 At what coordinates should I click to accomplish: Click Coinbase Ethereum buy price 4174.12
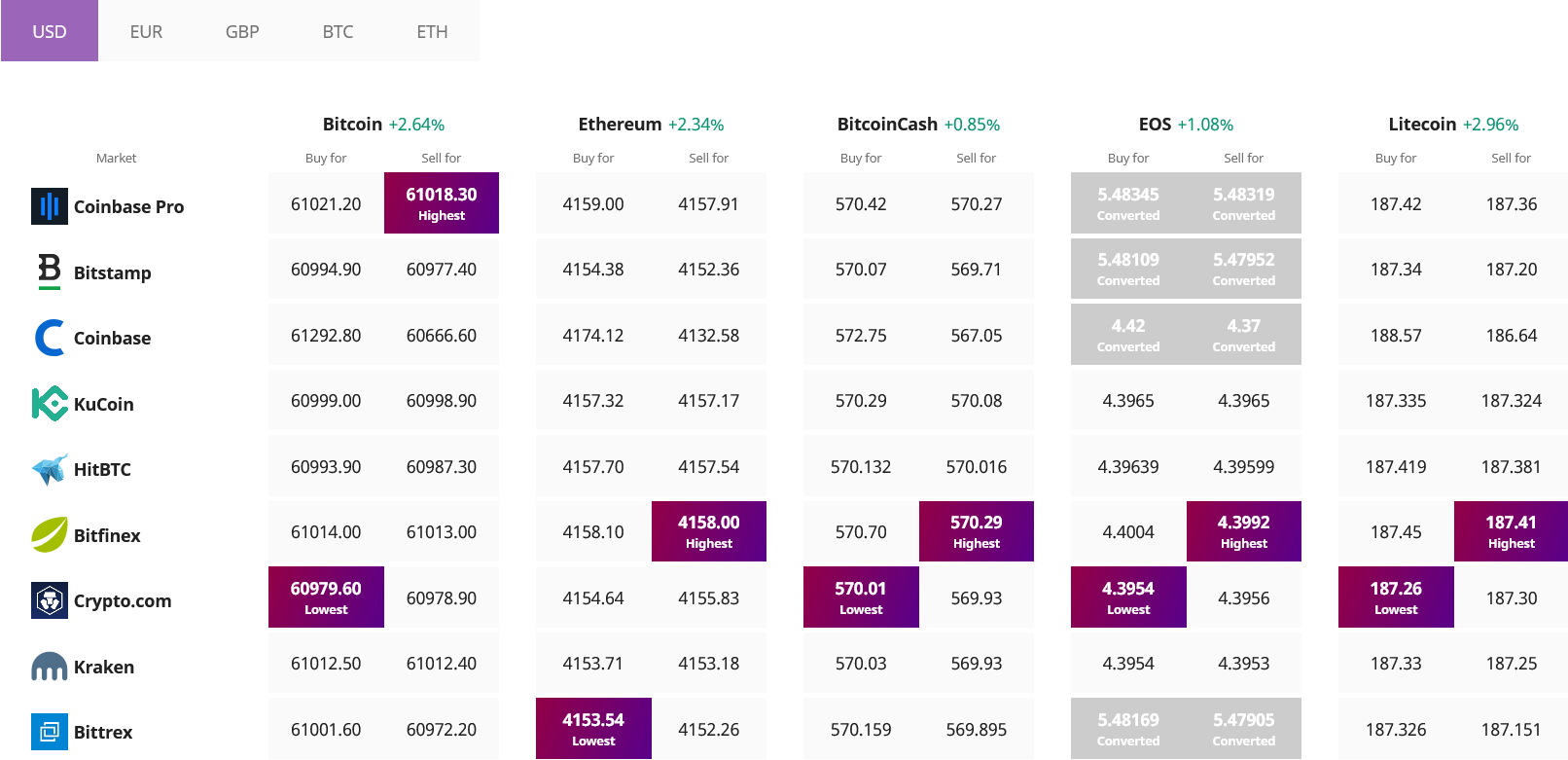pos(593,335)
